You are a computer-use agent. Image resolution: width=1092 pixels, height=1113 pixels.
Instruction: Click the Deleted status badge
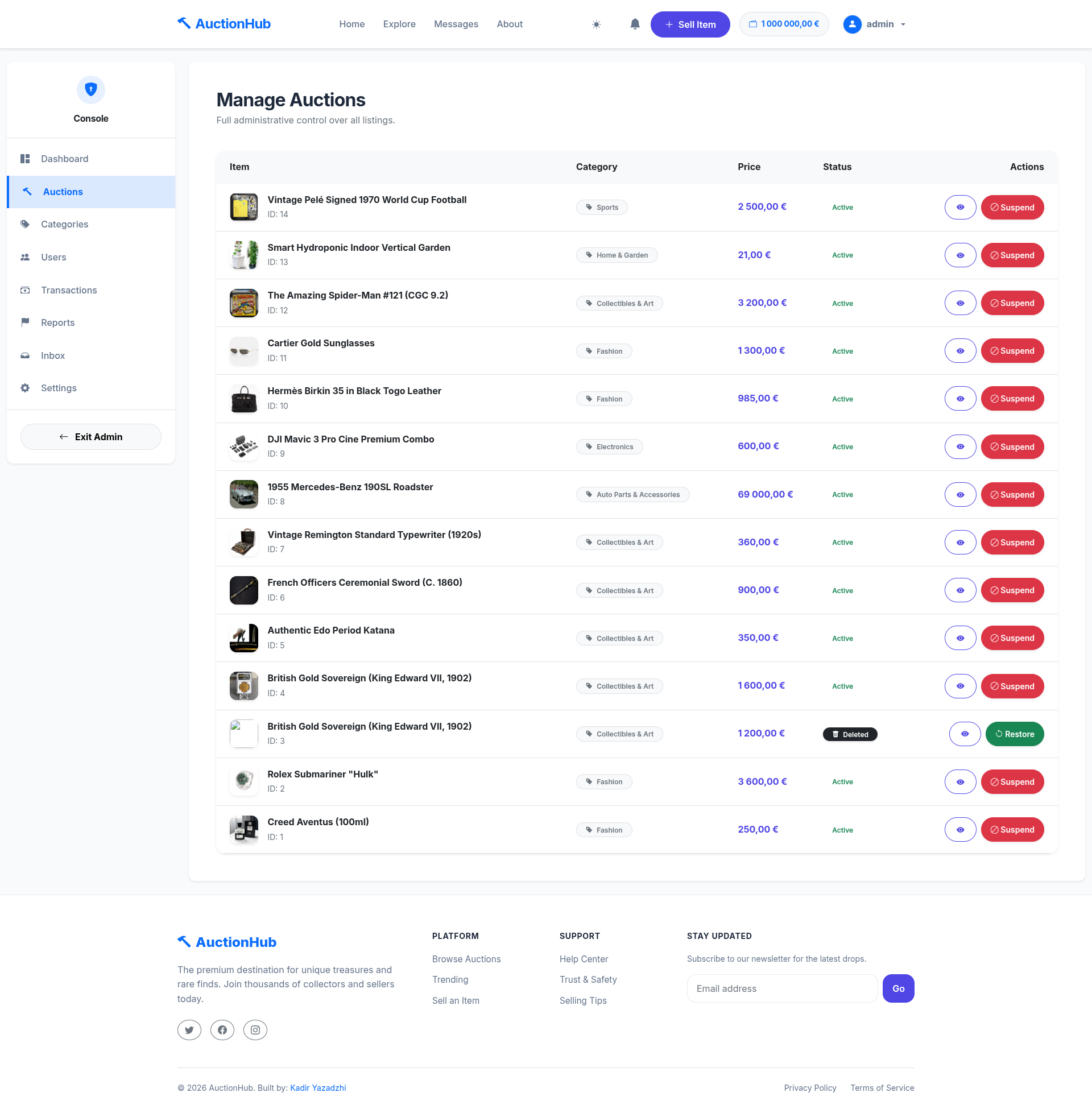click(x=850, y=734)
